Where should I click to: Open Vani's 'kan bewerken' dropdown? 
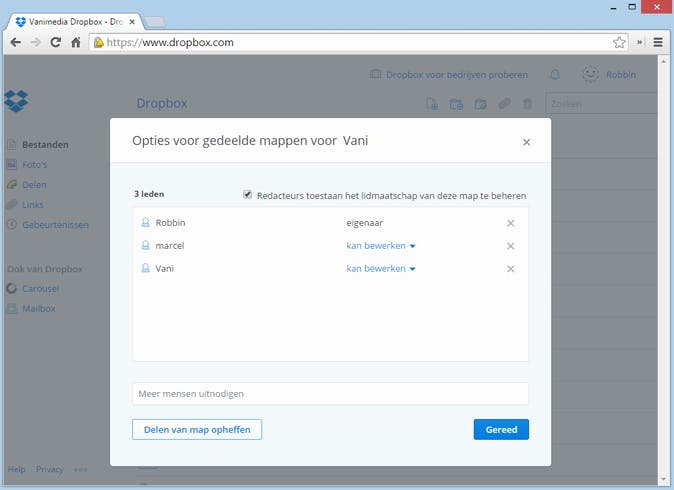click(x=381, y=269)
